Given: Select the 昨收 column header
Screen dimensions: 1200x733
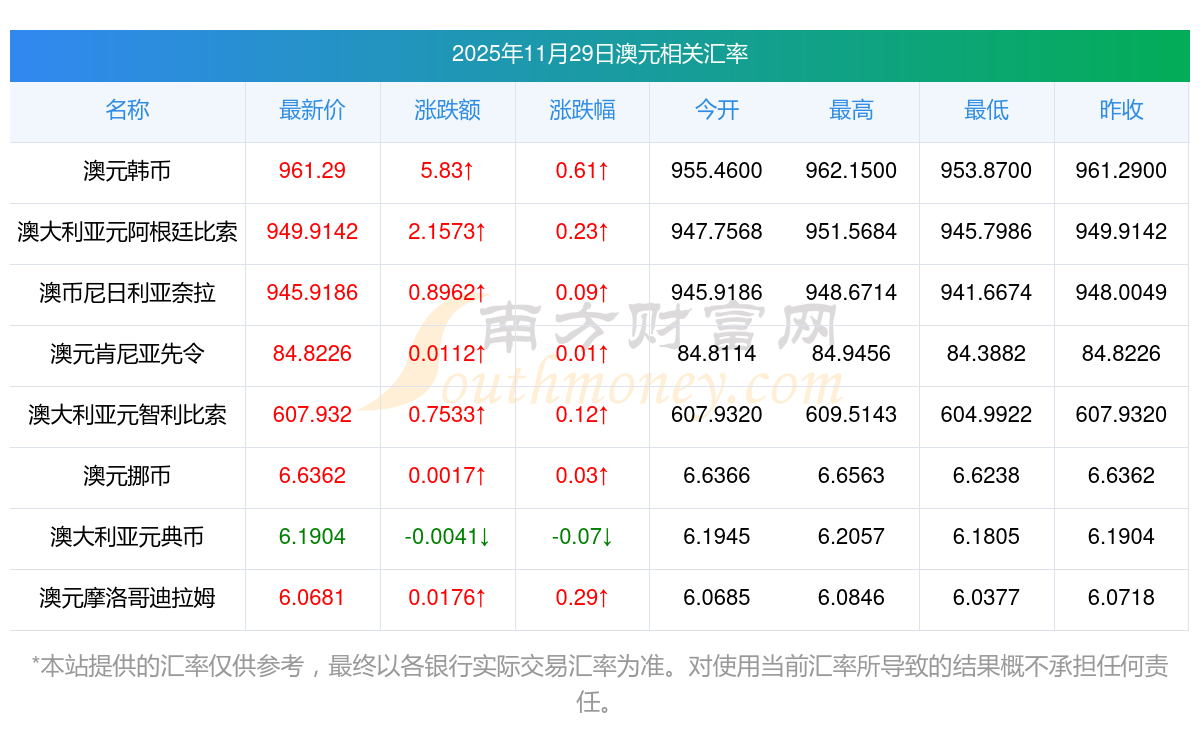Looking at the screenshot, I should (x=1121, y=110).
